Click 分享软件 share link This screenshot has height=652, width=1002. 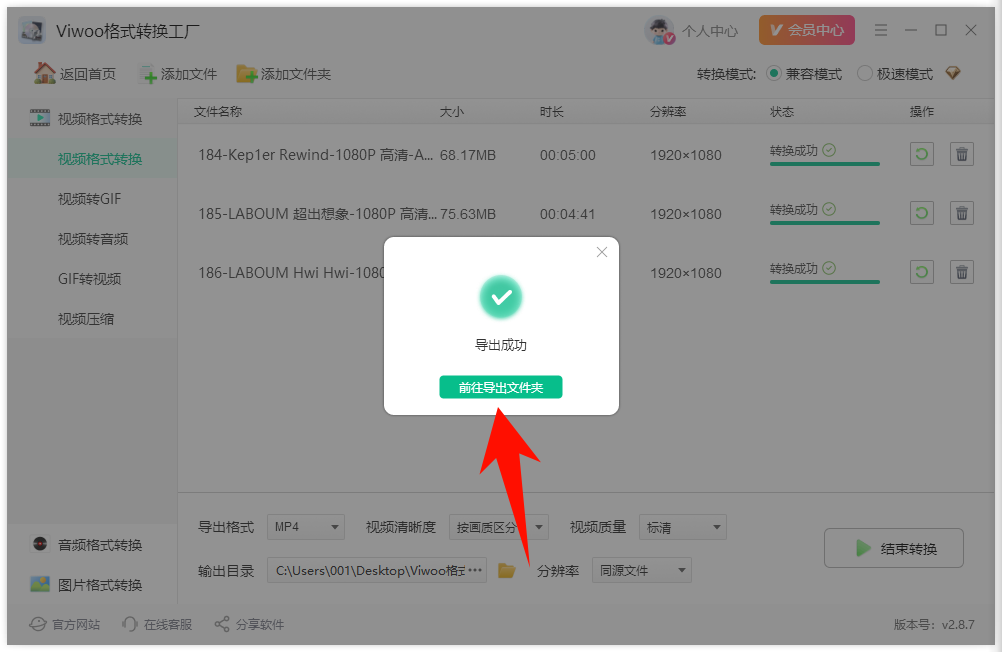click(x=249, y=624)
